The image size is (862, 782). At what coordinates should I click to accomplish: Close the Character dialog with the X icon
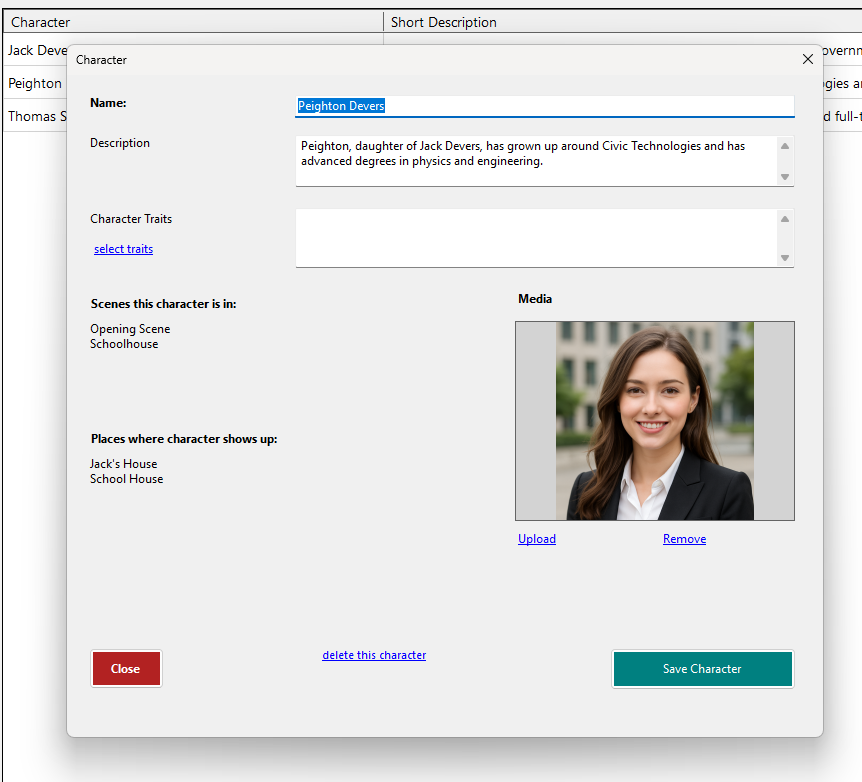point(807,60)
